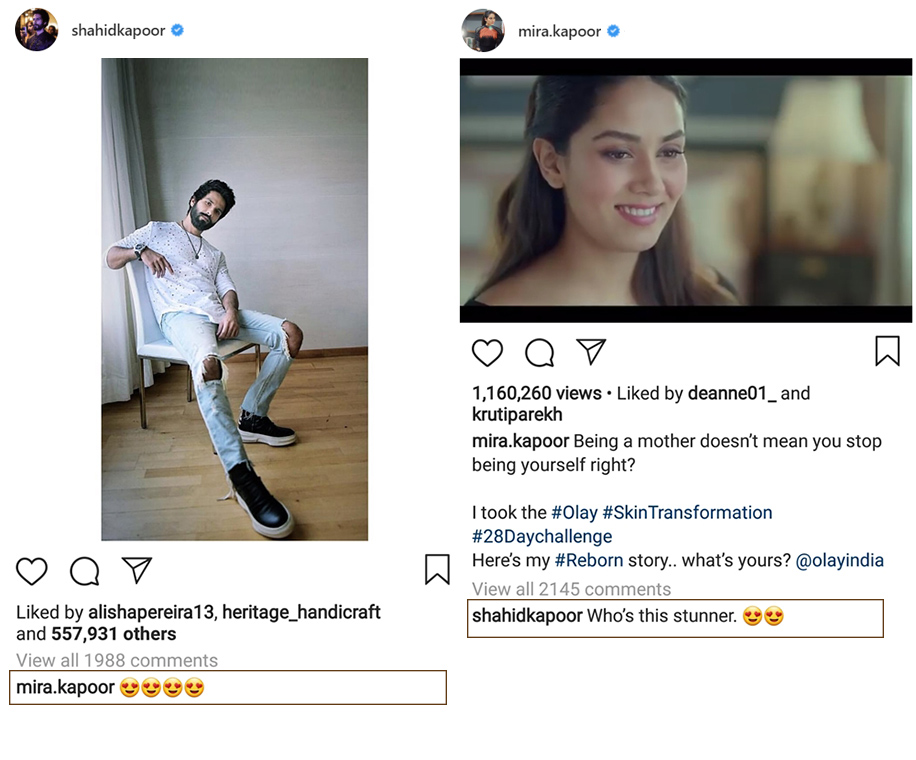Follow the #28Daychallenge hashtag link

(542, 537)
